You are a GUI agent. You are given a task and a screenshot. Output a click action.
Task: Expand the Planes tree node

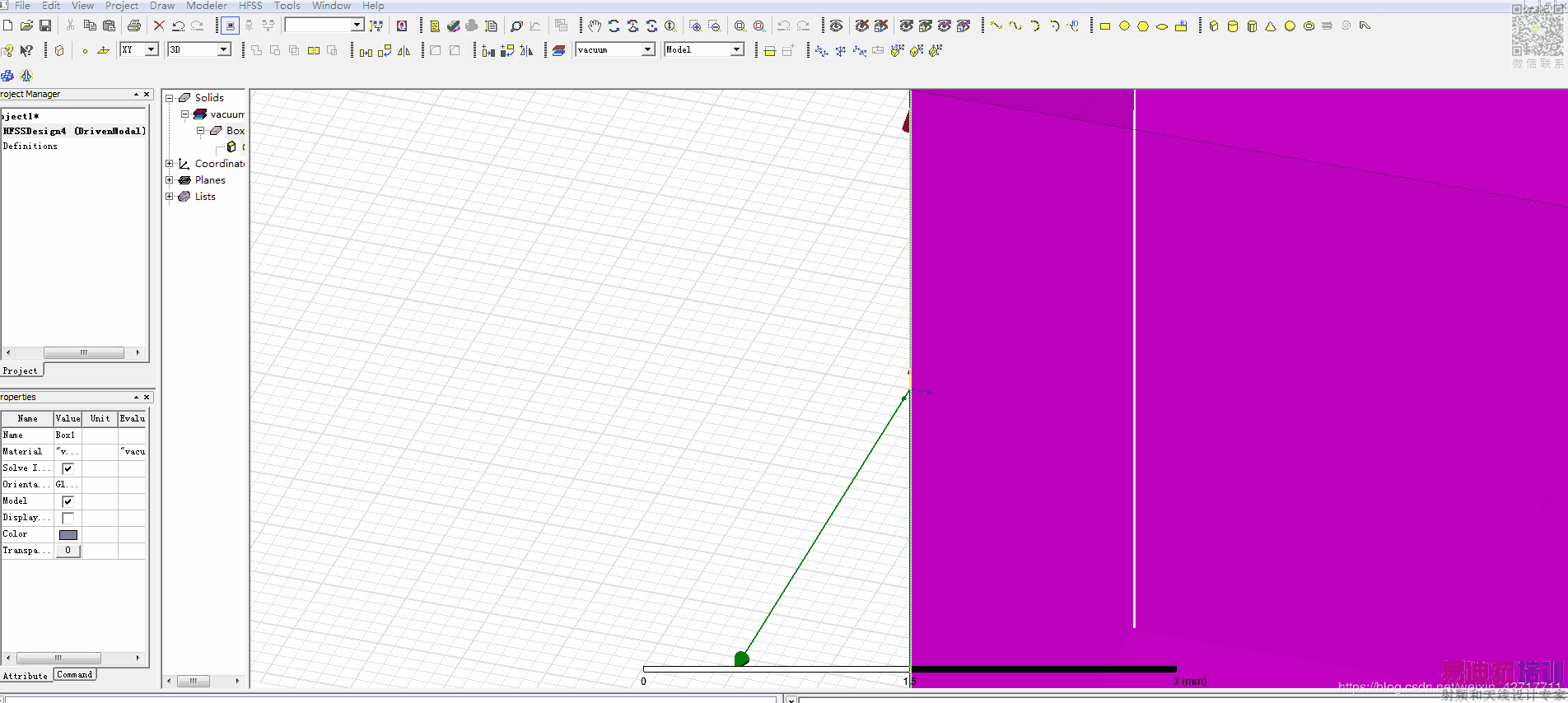(170, 180)
